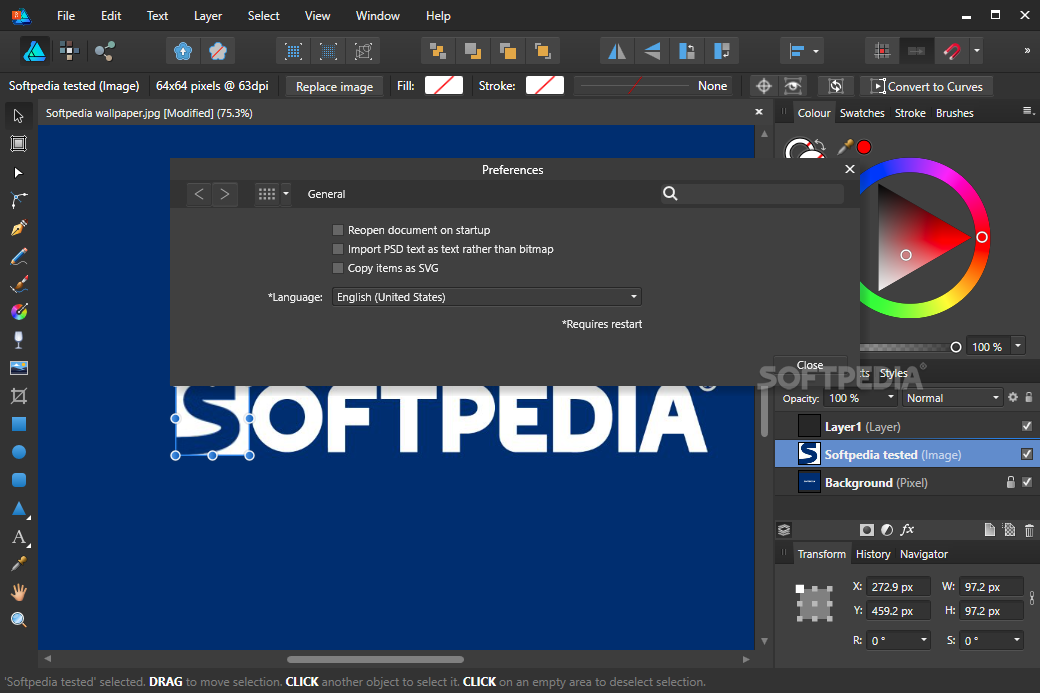
Task: Click the Fill colour swatch
Action: click(x=444, y=86)
